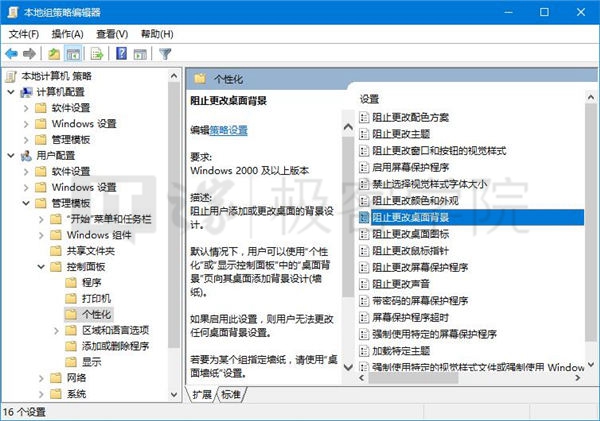The image size is (600, 421).
Task: Collapse 管理模板 under 用户配置
Action: click(26, 203)
